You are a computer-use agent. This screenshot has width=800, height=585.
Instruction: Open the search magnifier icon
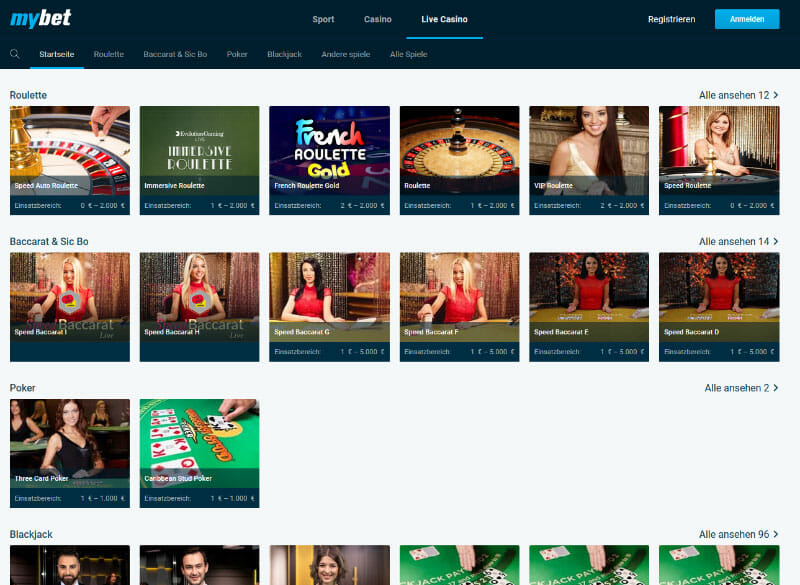pos(12,54)
